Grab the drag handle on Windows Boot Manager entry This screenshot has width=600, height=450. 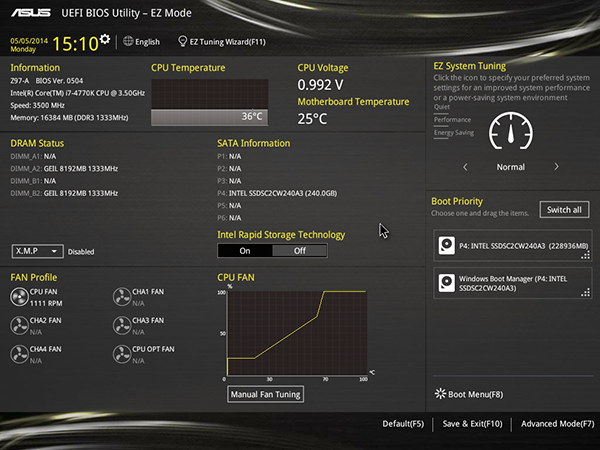(585, 293)
